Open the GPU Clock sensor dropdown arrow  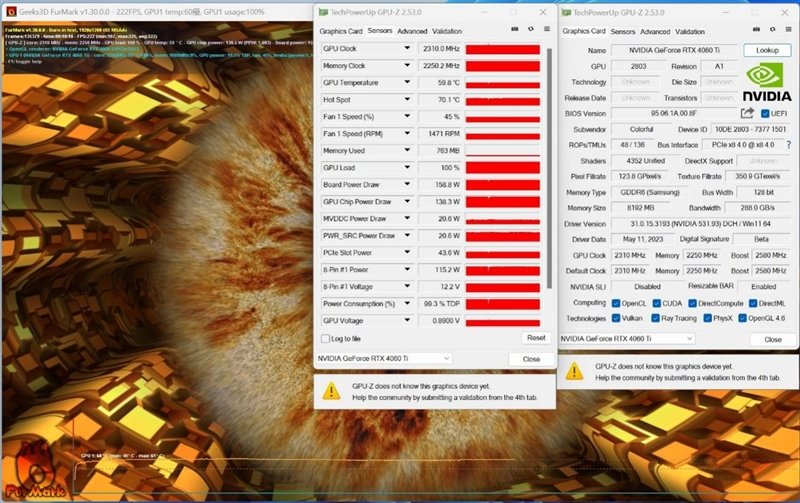pos(407,48)
